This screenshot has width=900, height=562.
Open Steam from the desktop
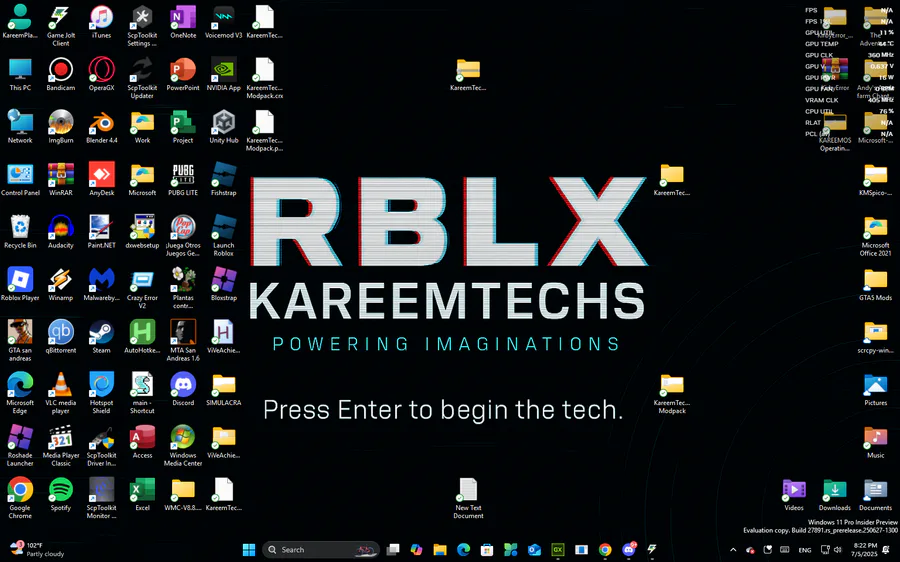[x=102, y=337]
